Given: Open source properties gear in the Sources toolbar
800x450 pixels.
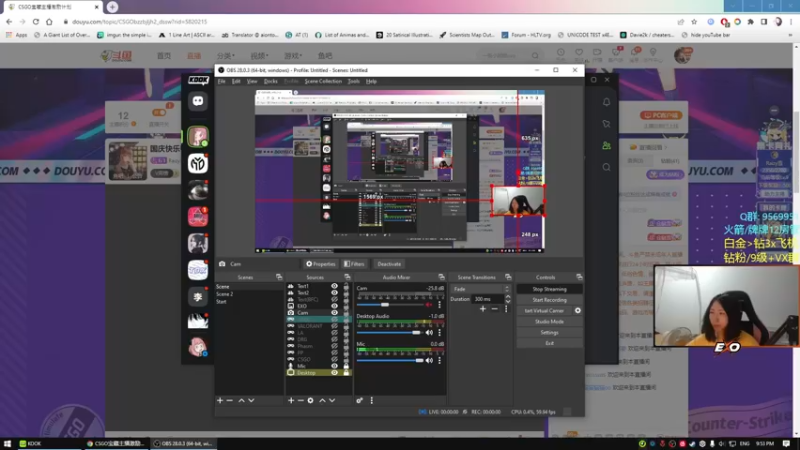Looking at the screenshot, I should point(310,401).
